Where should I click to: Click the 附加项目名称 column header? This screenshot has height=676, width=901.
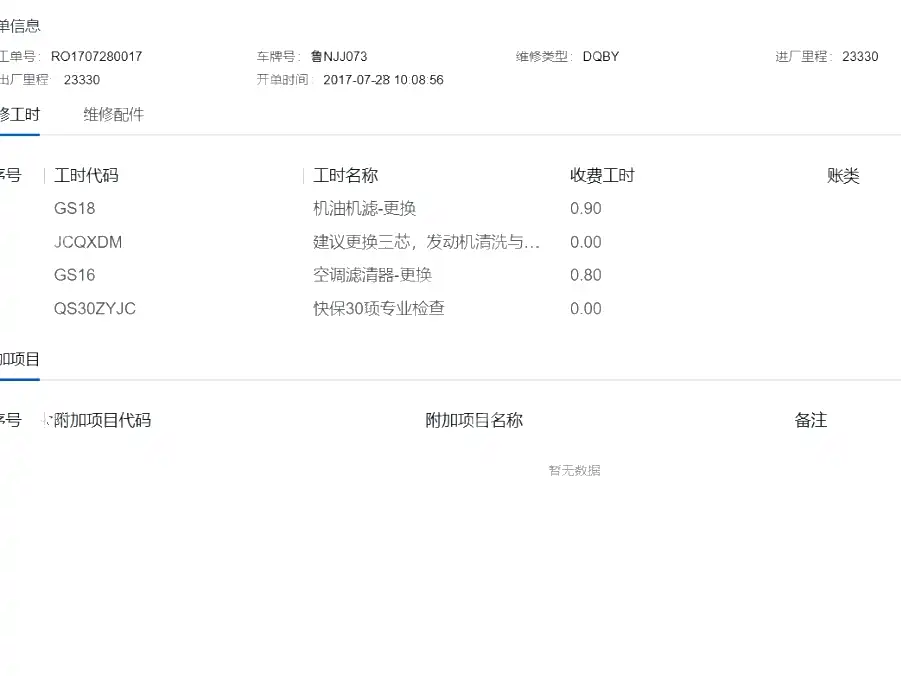[x=474, y=420]
